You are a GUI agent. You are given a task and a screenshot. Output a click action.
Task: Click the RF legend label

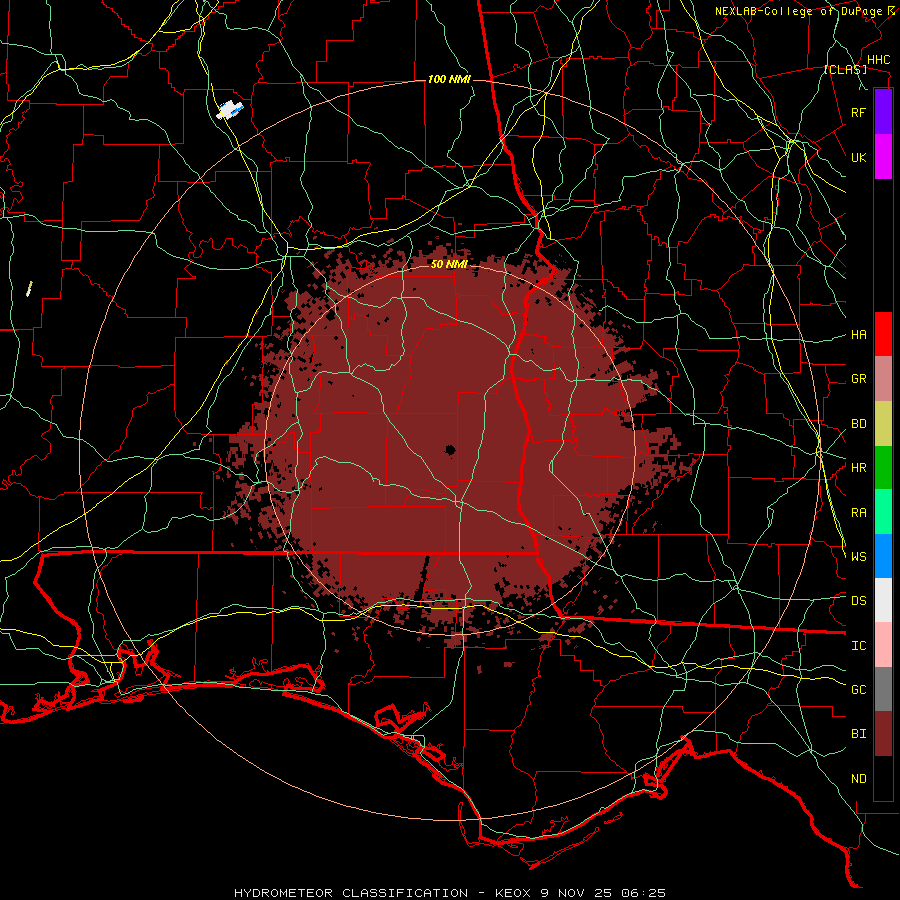[x=858, y=112]
